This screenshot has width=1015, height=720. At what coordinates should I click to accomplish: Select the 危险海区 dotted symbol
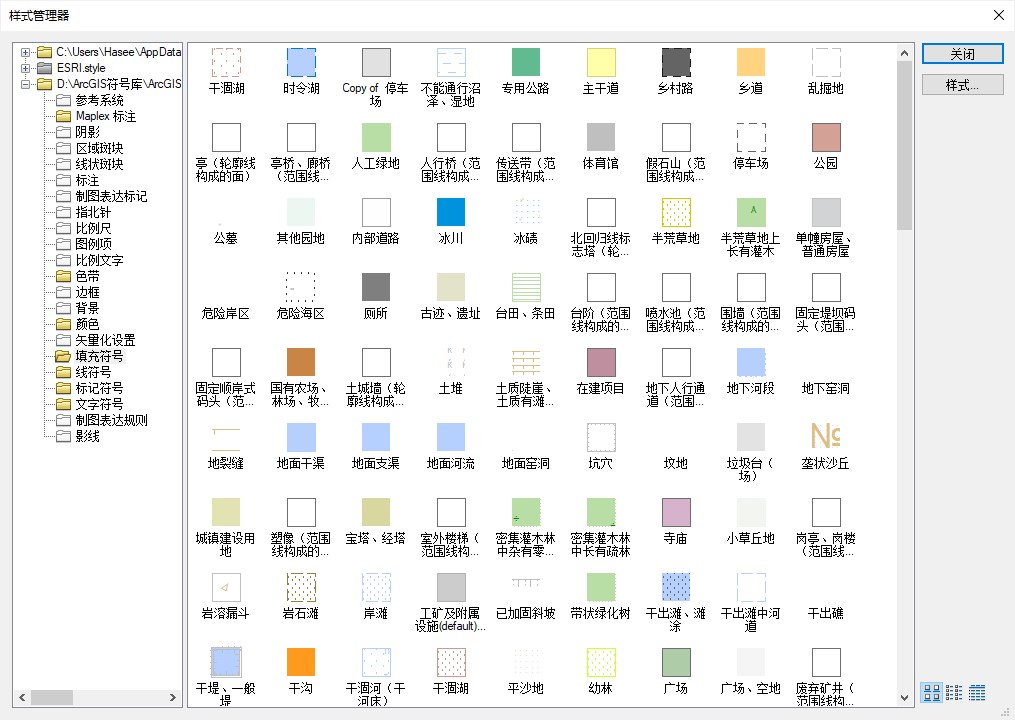[x=301, y=287]
